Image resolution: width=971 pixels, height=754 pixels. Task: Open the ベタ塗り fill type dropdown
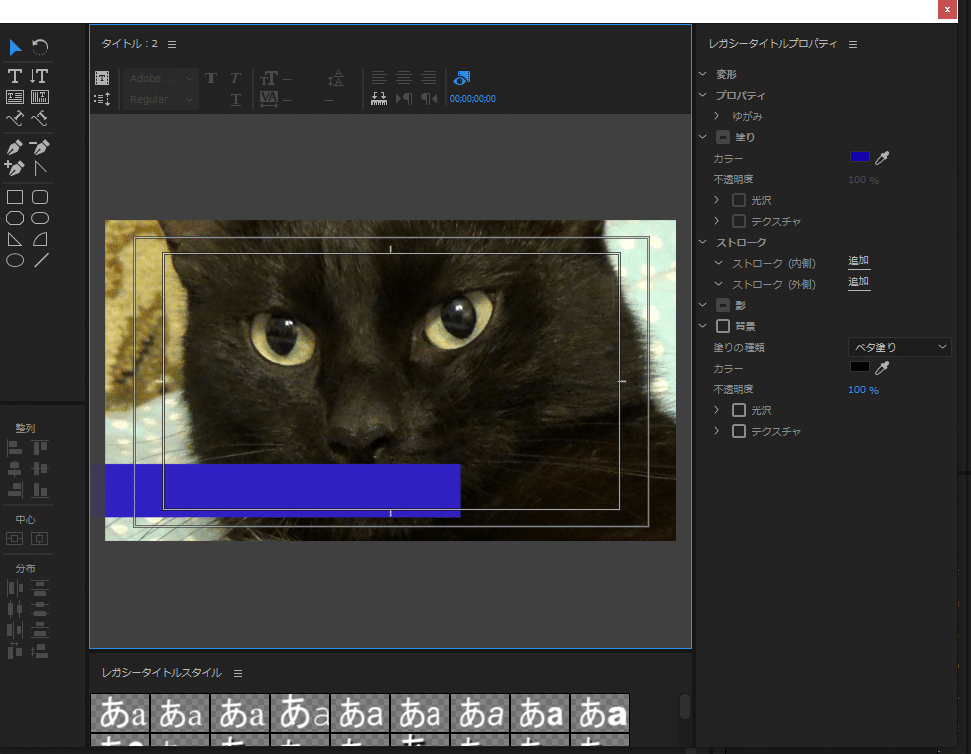tap(899, 347)
